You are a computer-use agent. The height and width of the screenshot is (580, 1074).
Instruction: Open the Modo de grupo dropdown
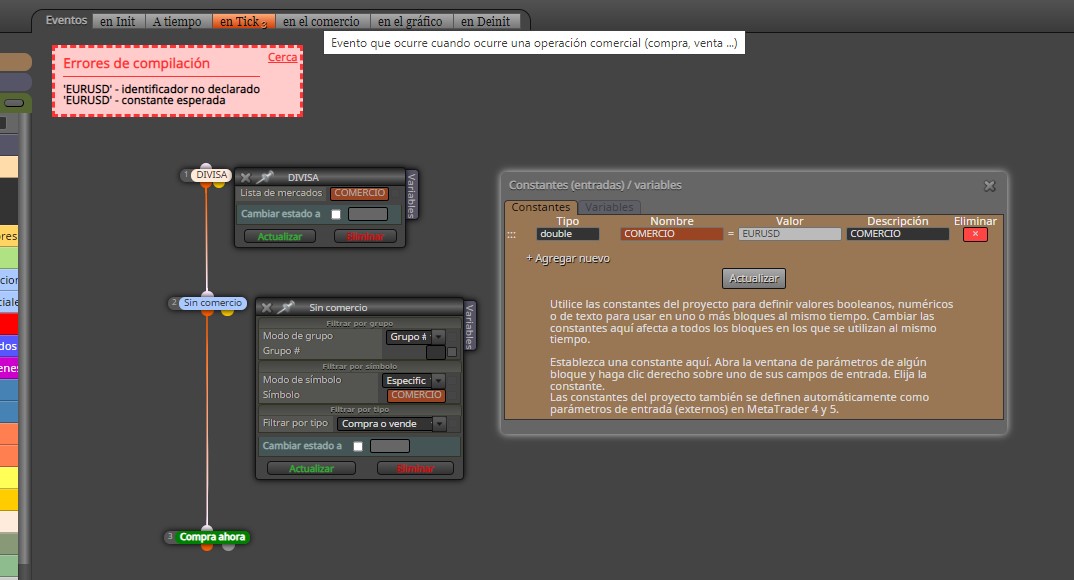(x=416, y=337)
